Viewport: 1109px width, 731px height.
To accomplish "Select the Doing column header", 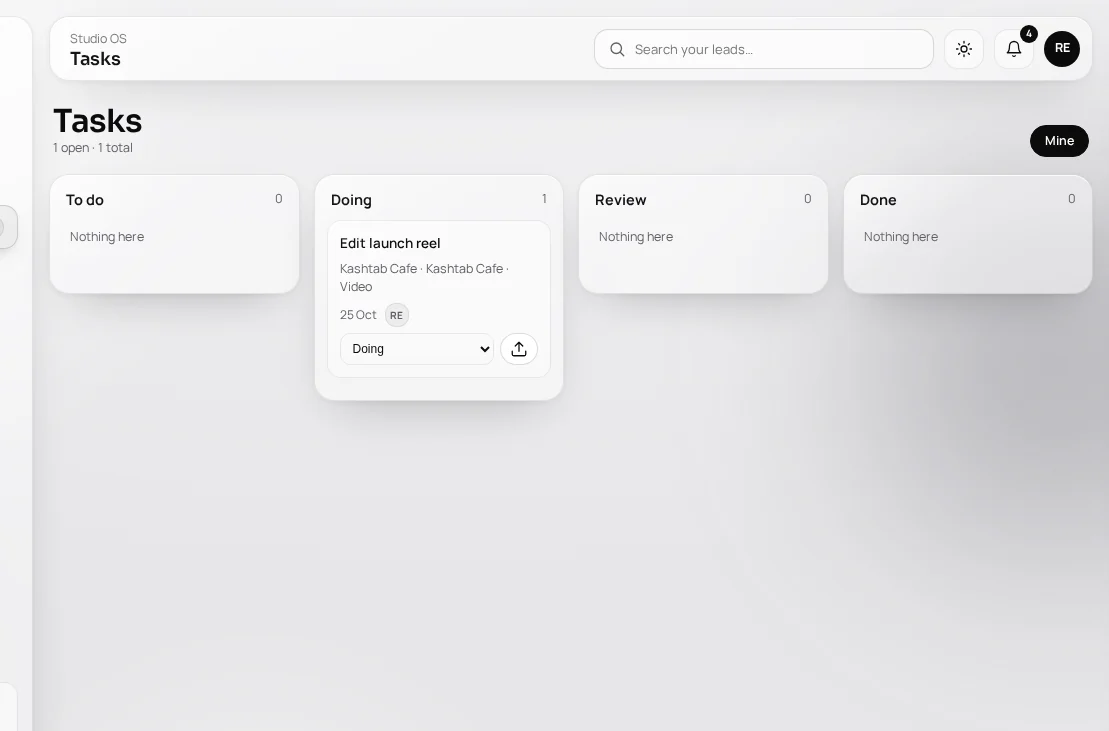I will point(351,200).
